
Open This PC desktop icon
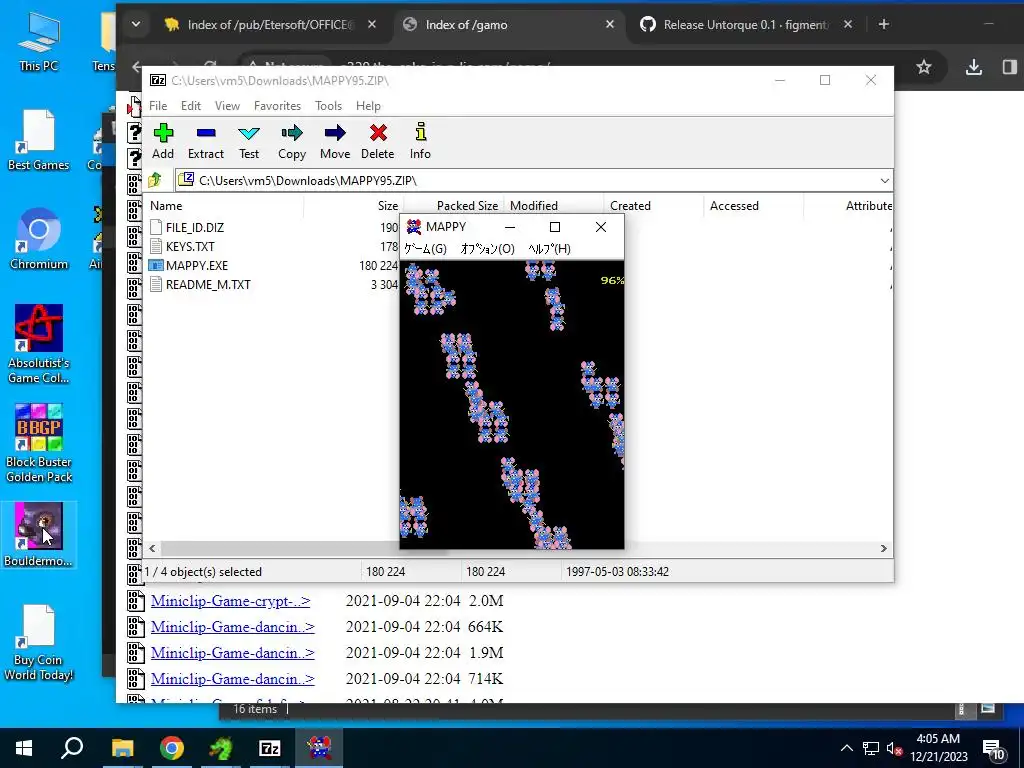(x=39, y=40)
